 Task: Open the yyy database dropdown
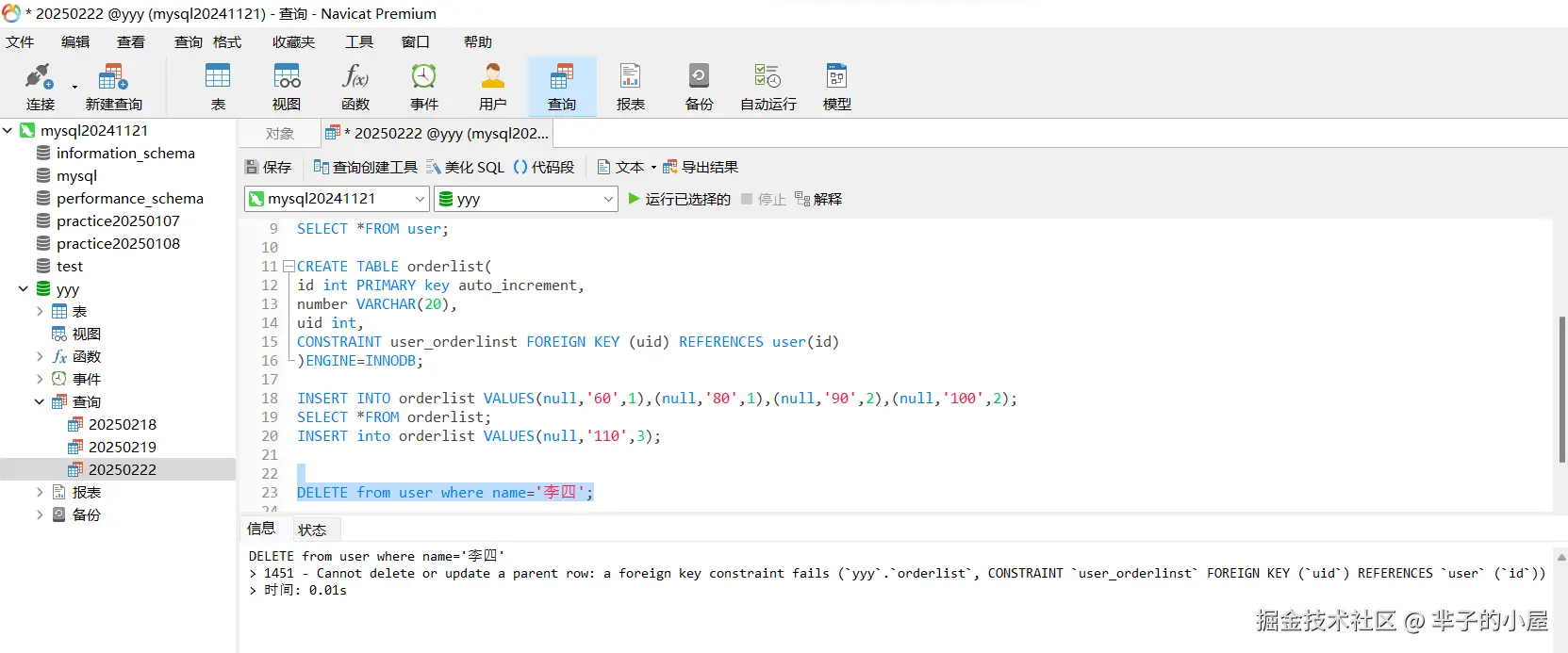525,199
